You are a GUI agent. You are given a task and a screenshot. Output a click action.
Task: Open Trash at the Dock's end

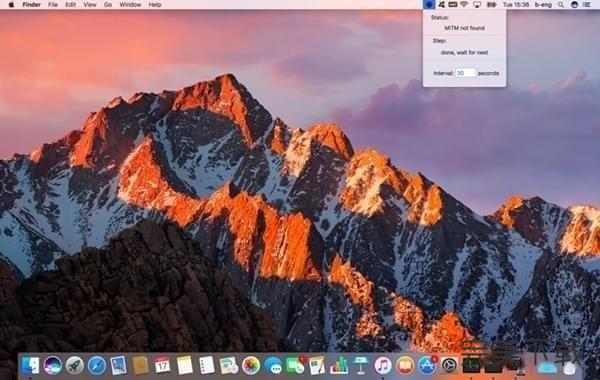click(569, 366)
